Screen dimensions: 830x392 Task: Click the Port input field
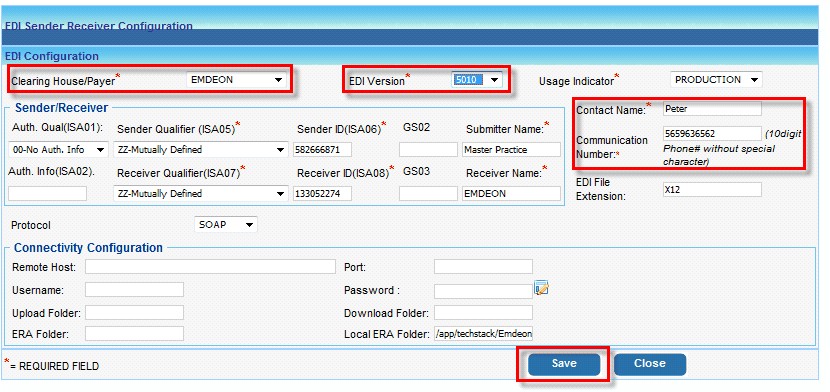coord(483,267)
